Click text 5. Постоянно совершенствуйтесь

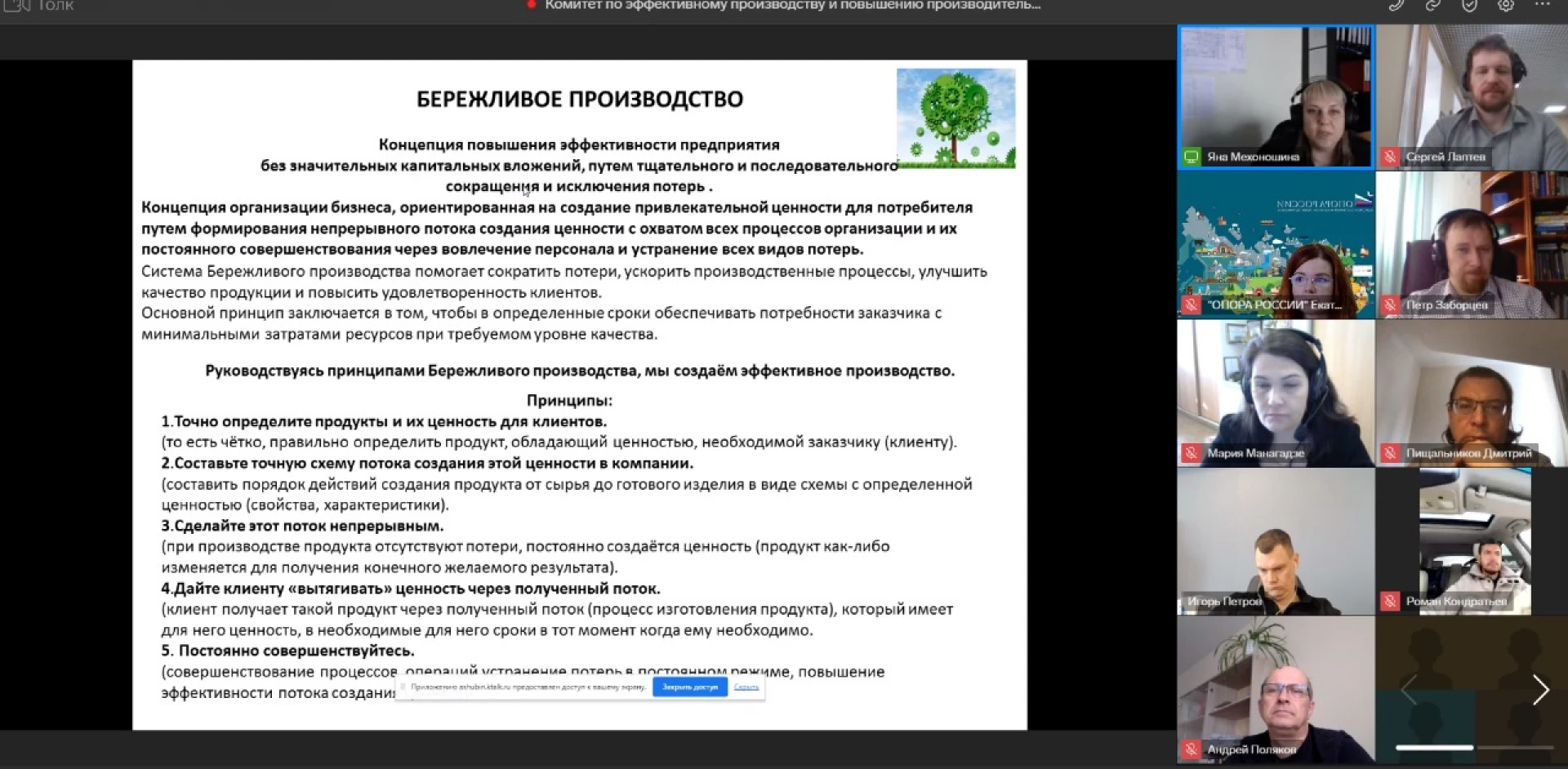[x=287, y=651]
